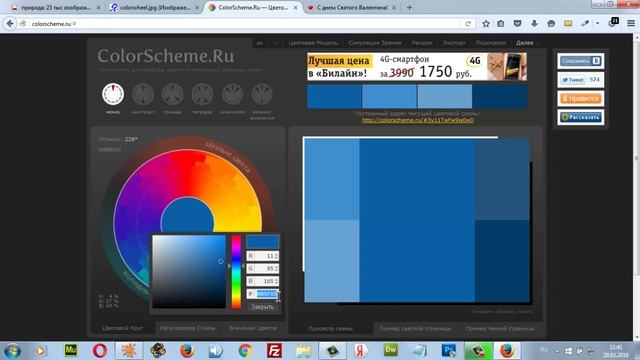Click inside the saturation-brightness picker square
Screen dimensions: 640x360
click(189, 272)
